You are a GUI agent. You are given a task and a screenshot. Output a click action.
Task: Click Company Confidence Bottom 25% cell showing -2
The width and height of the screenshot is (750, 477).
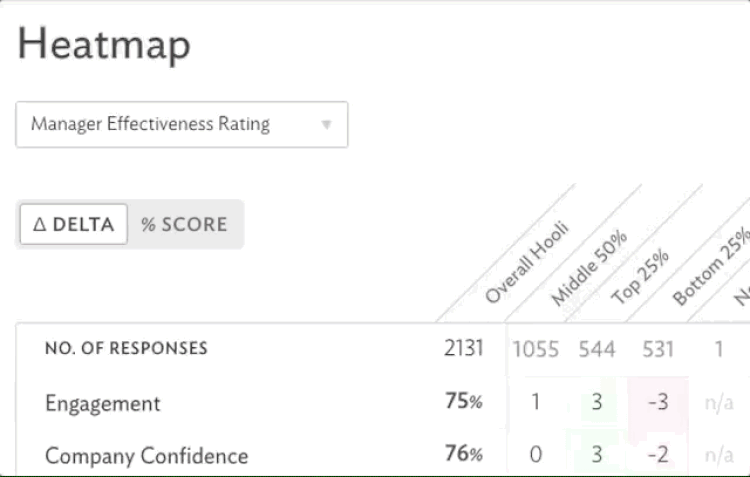[x=656, y=455]
